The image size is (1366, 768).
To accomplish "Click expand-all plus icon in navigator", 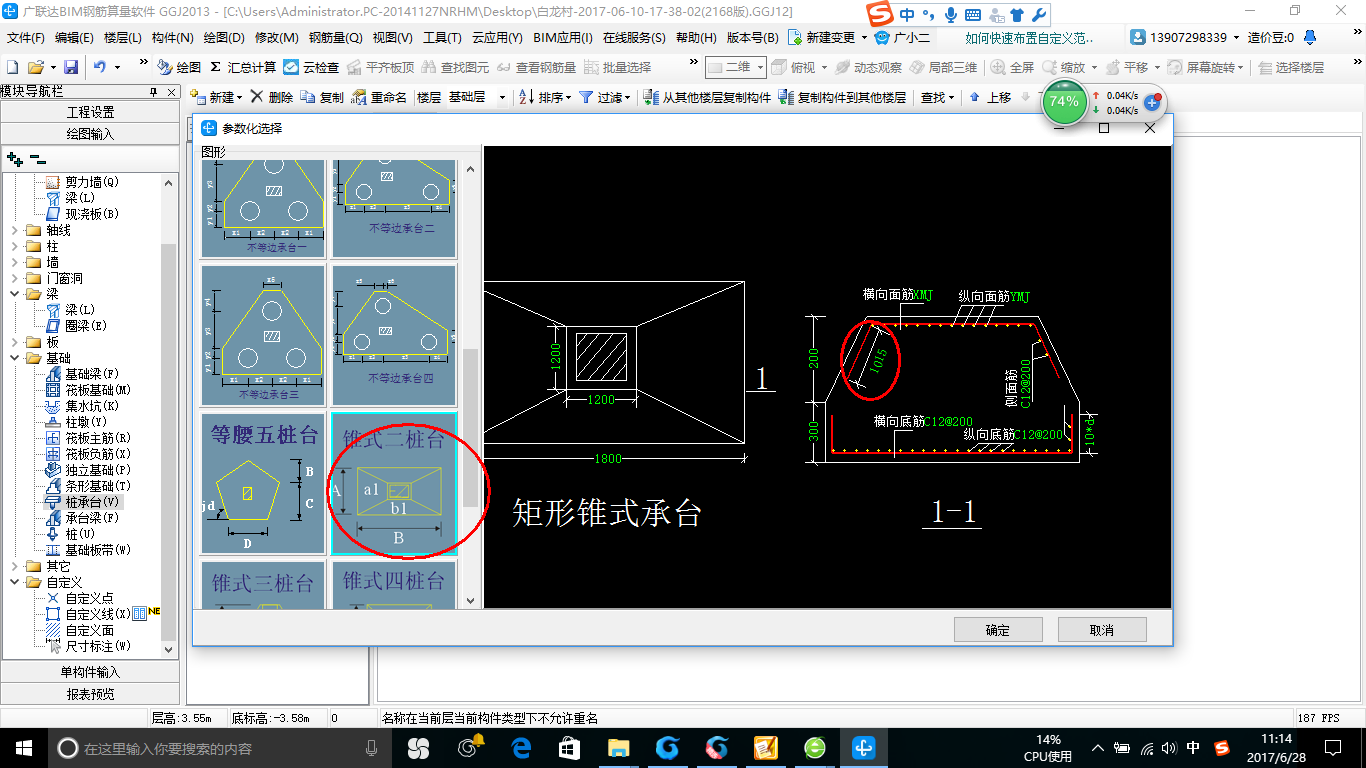I will point(14,158).
